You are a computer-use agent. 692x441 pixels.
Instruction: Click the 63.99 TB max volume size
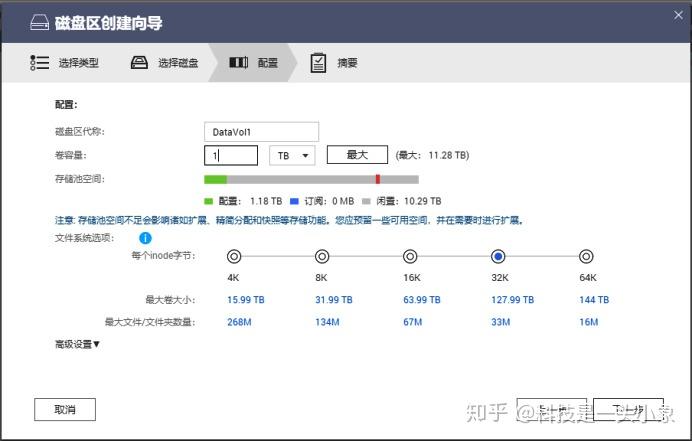coord(422,300)
